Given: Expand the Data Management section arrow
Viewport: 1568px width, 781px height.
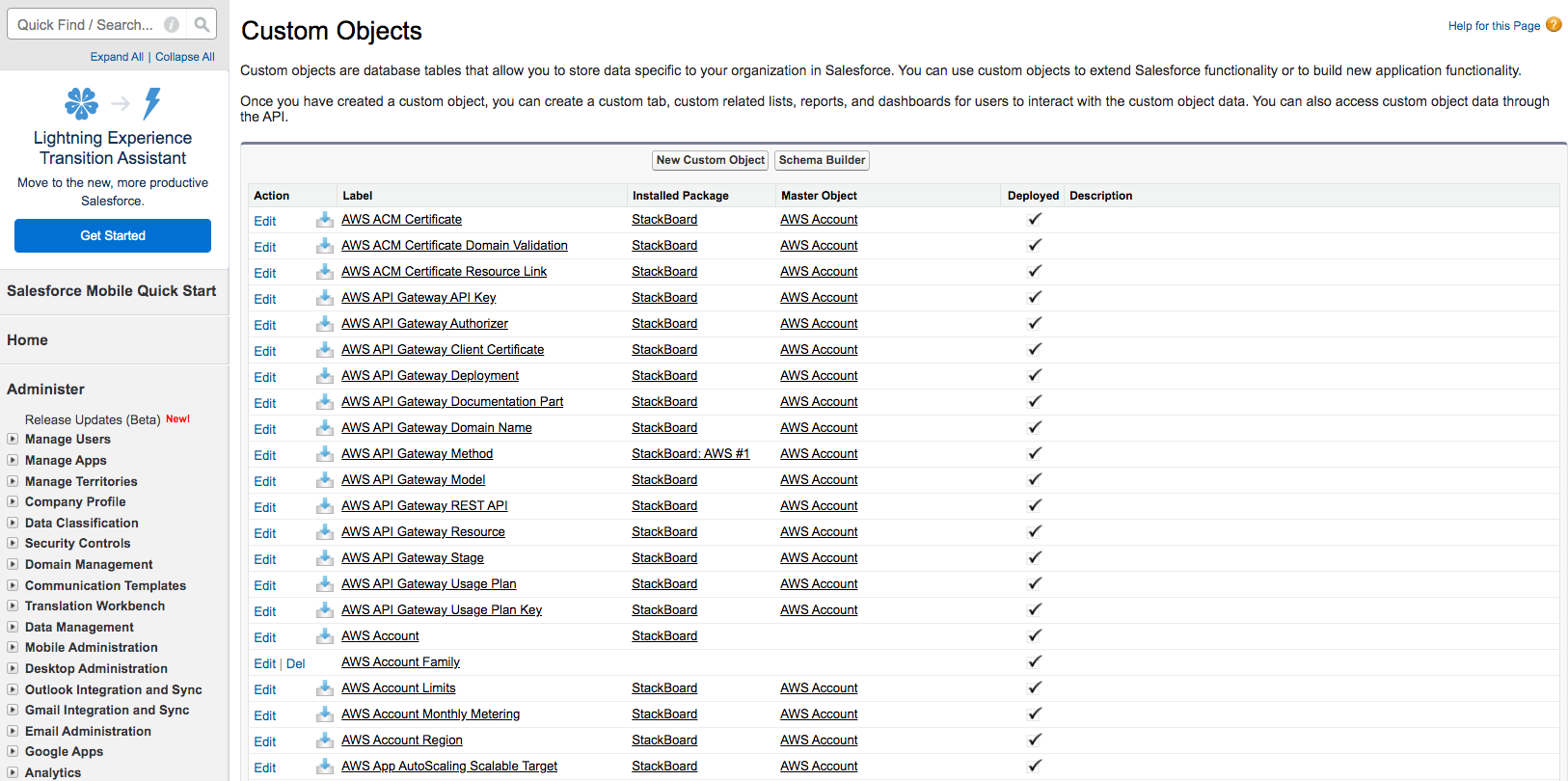Looking at the screenshot, I should 13,628.
